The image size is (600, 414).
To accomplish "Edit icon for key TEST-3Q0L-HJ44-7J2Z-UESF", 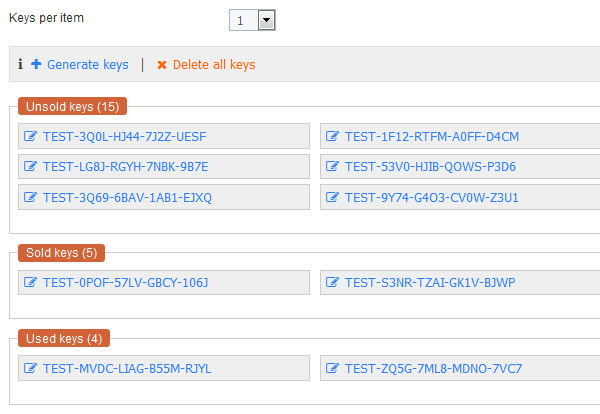I will [x=30, y=136].
